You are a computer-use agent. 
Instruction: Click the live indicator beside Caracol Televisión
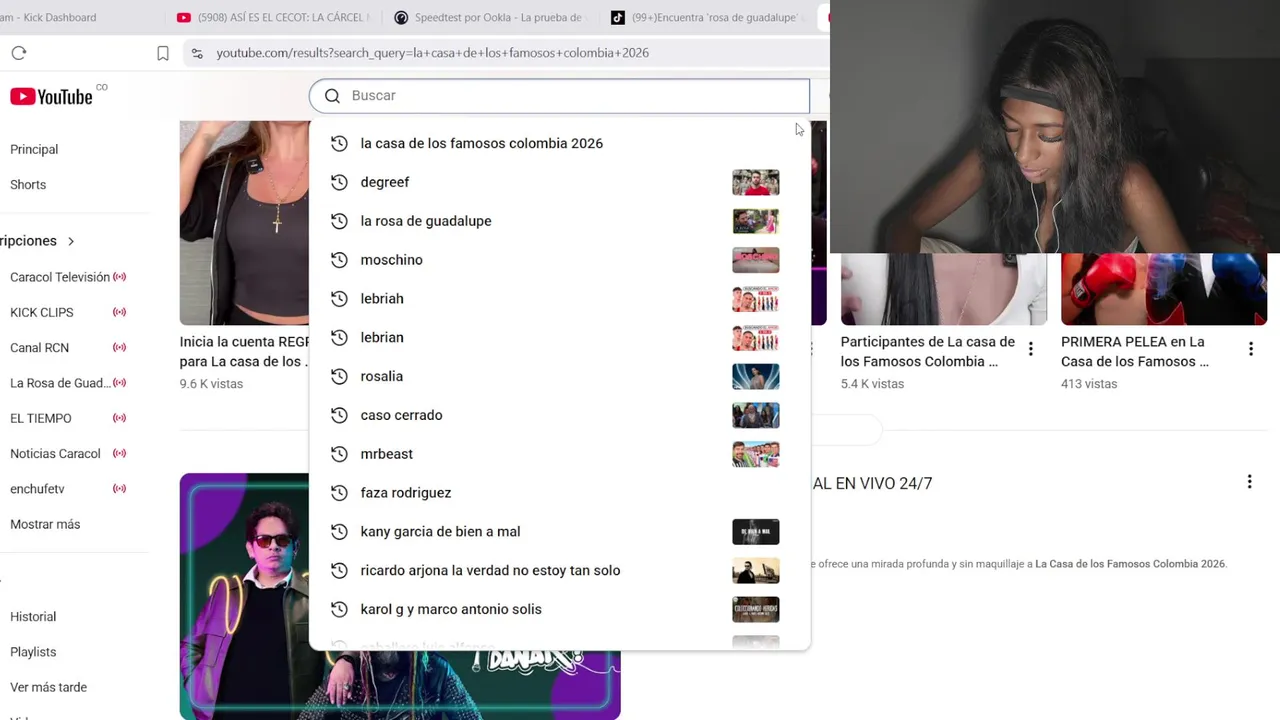(x=120, y=277)
